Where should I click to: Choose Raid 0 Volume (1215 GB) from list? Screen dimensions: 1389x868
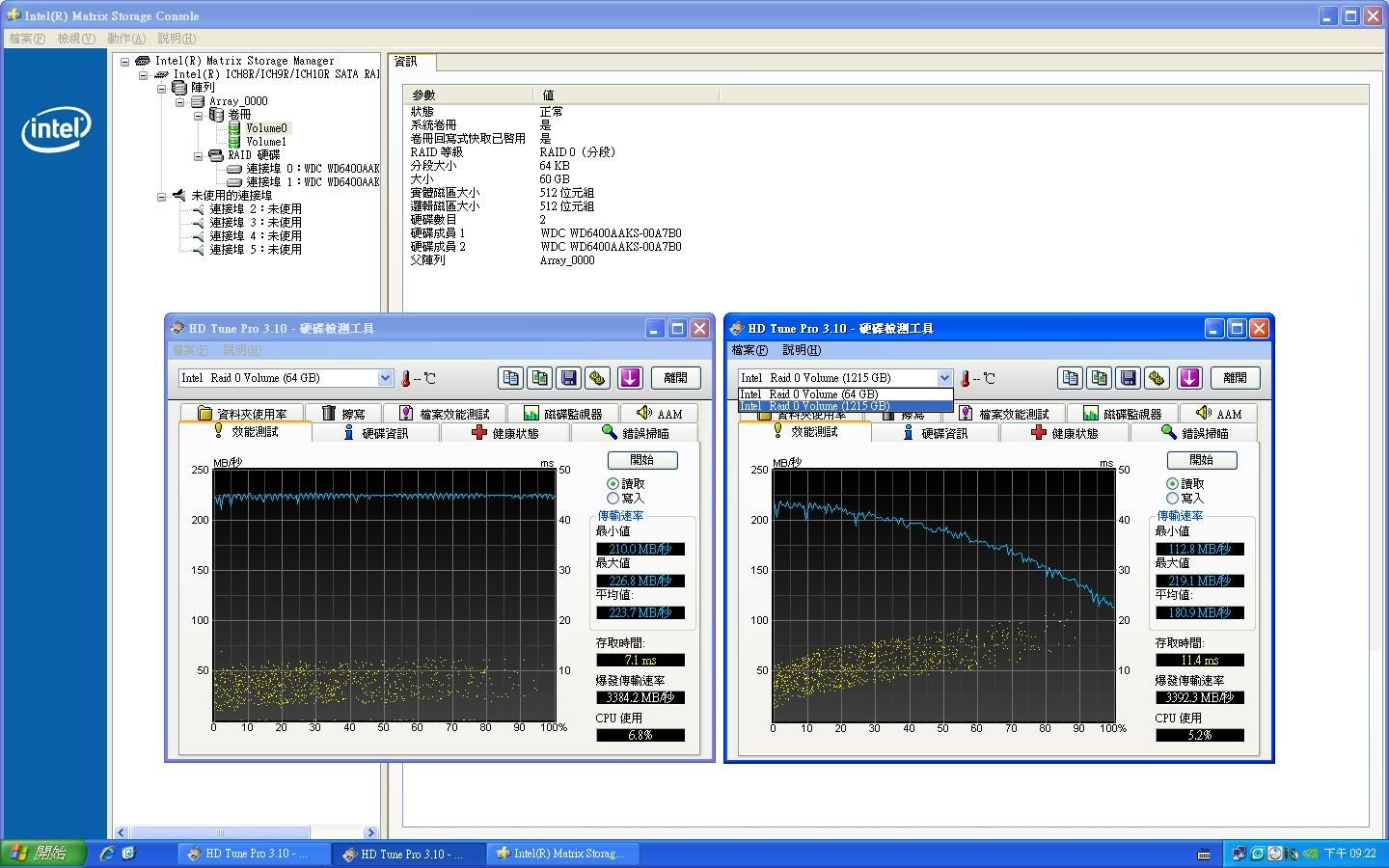(x=845, y=406)
